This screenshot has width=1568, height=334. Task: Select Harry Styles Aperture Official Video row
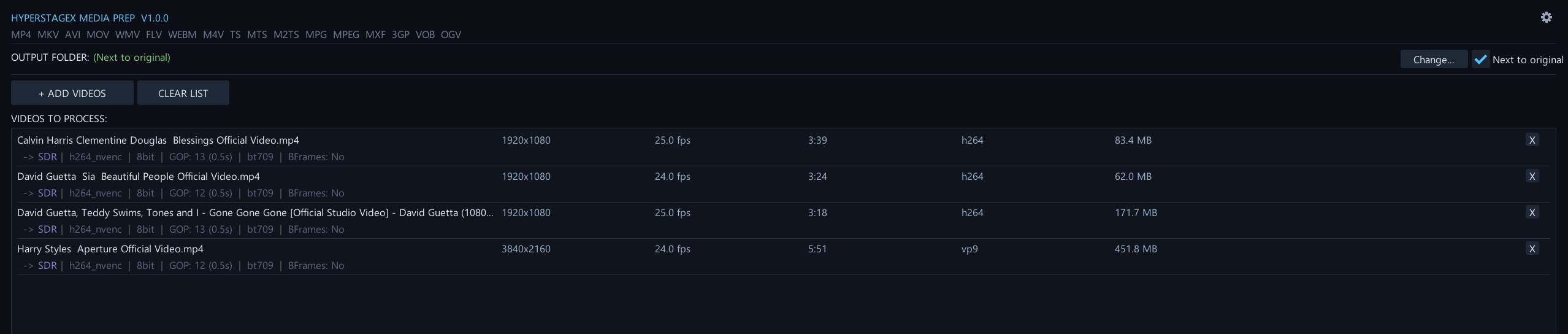[x=110, y=249]
